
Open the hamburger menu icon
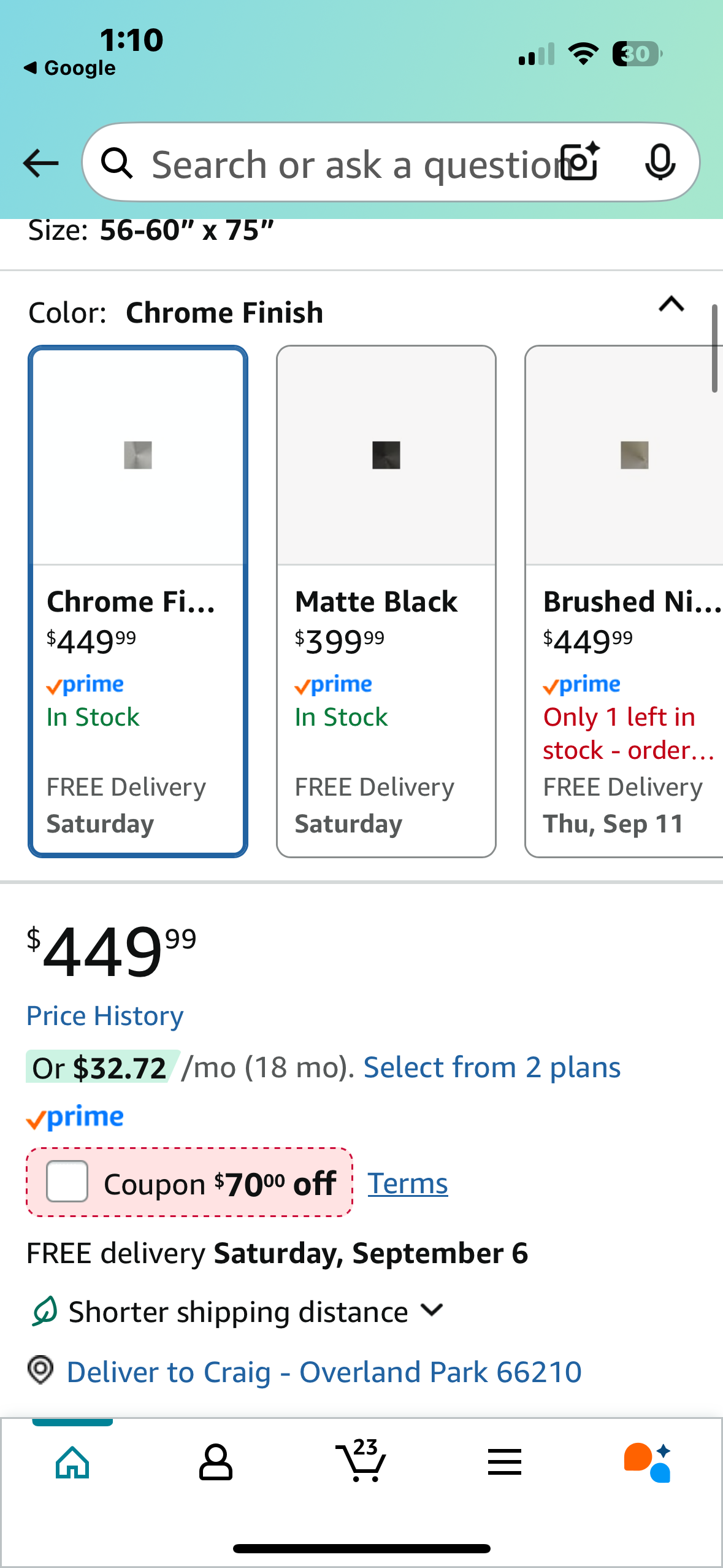[x=504, y=1462]
